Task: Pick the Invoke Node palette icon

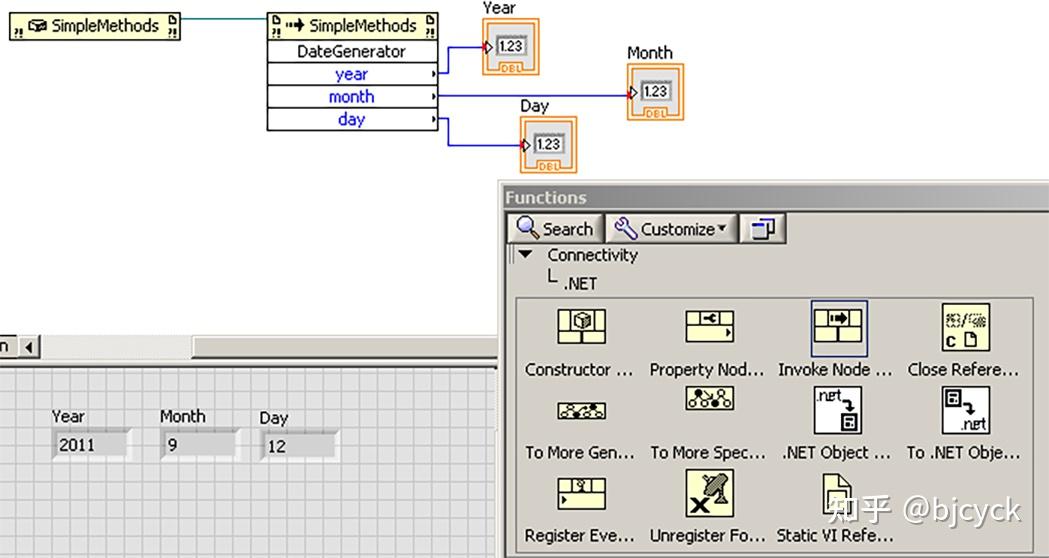Action: (839, 328)
